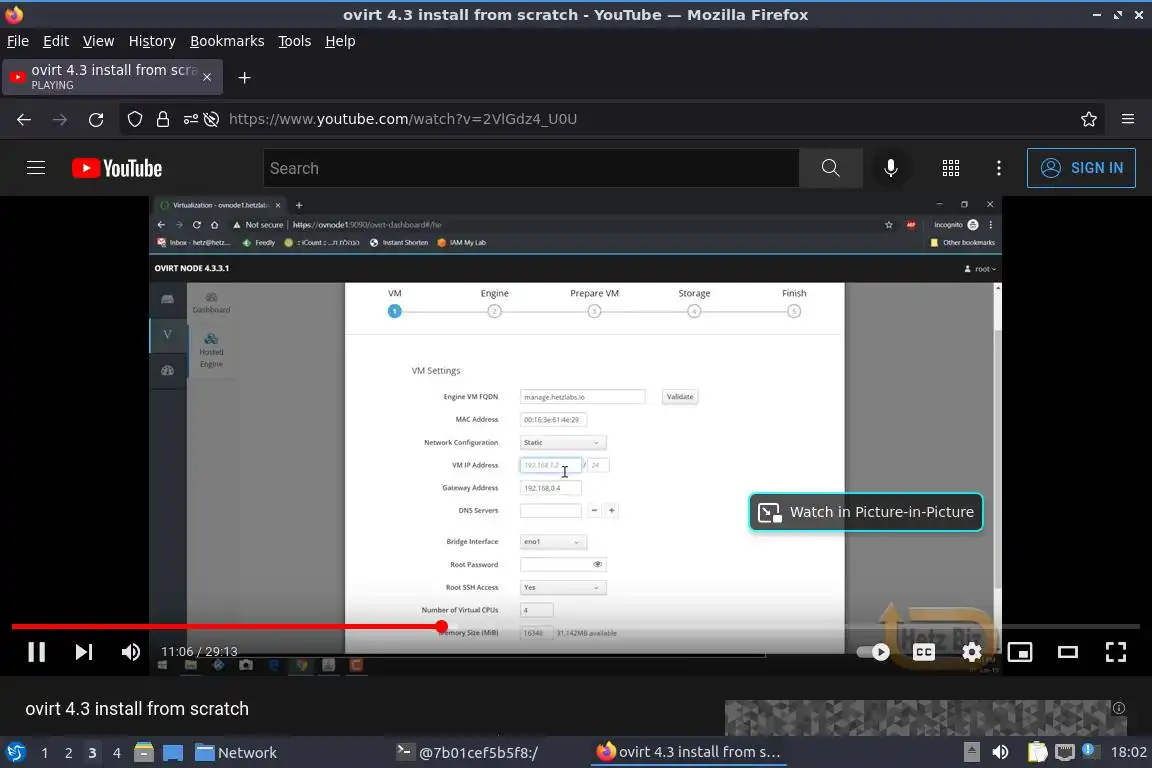Switch to workspace 2

[x=68, y=753]
